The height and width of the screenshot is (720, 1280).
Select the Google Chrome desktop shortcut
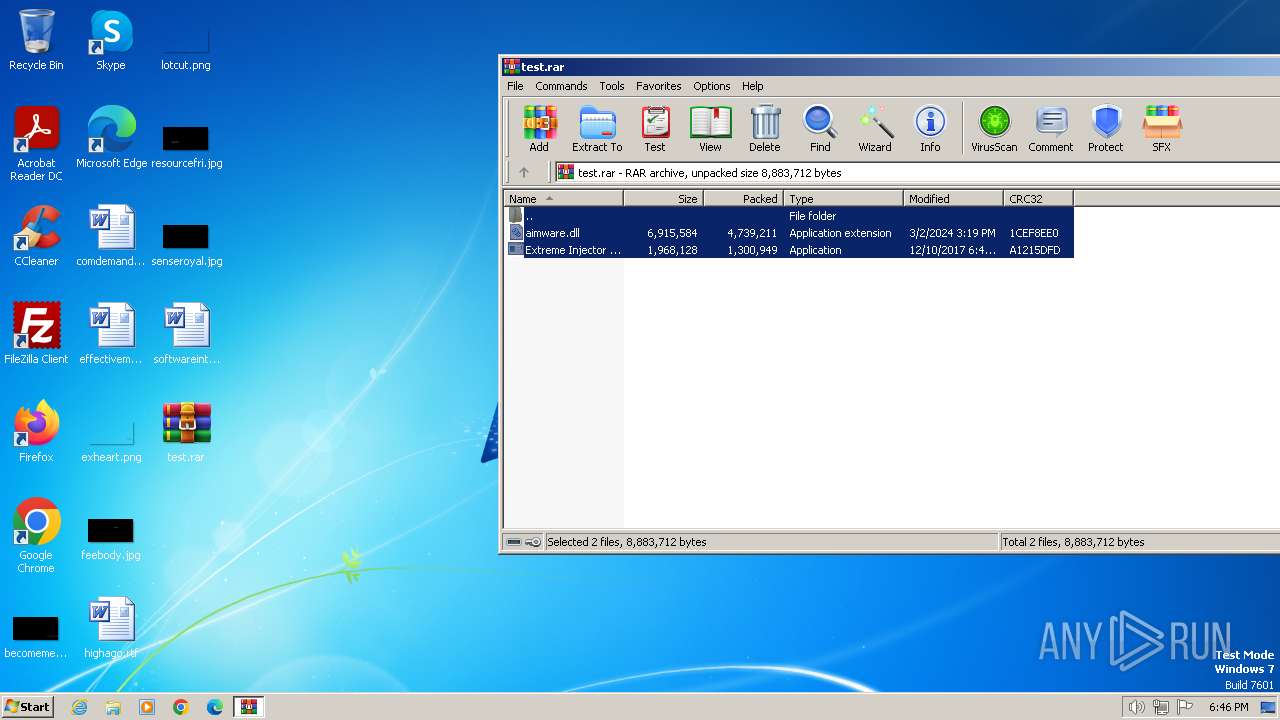pos(36,536)
